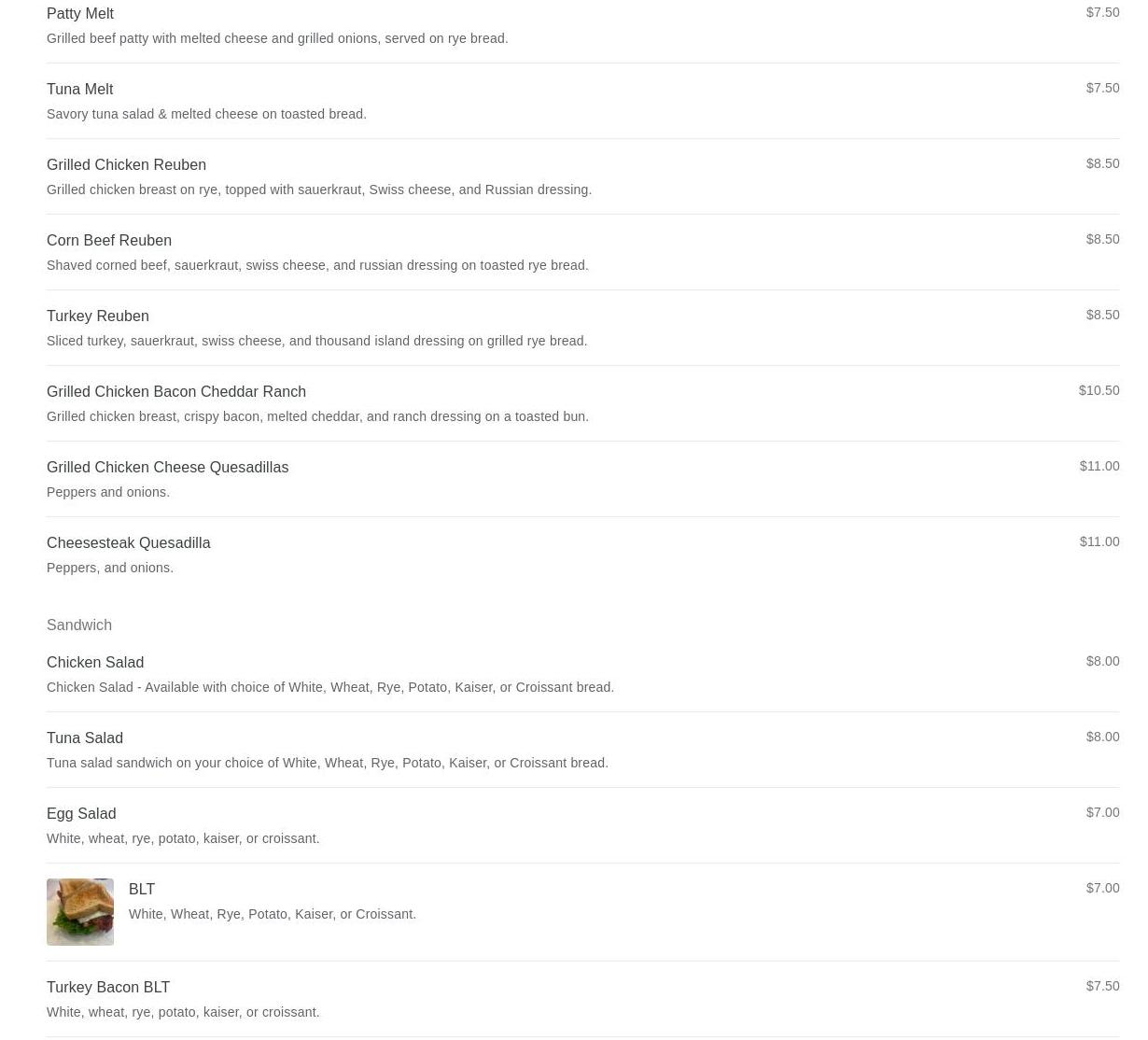Click the Chicken Salad bread choice description
The image size is (1148, 1040).
pos(330,687)
